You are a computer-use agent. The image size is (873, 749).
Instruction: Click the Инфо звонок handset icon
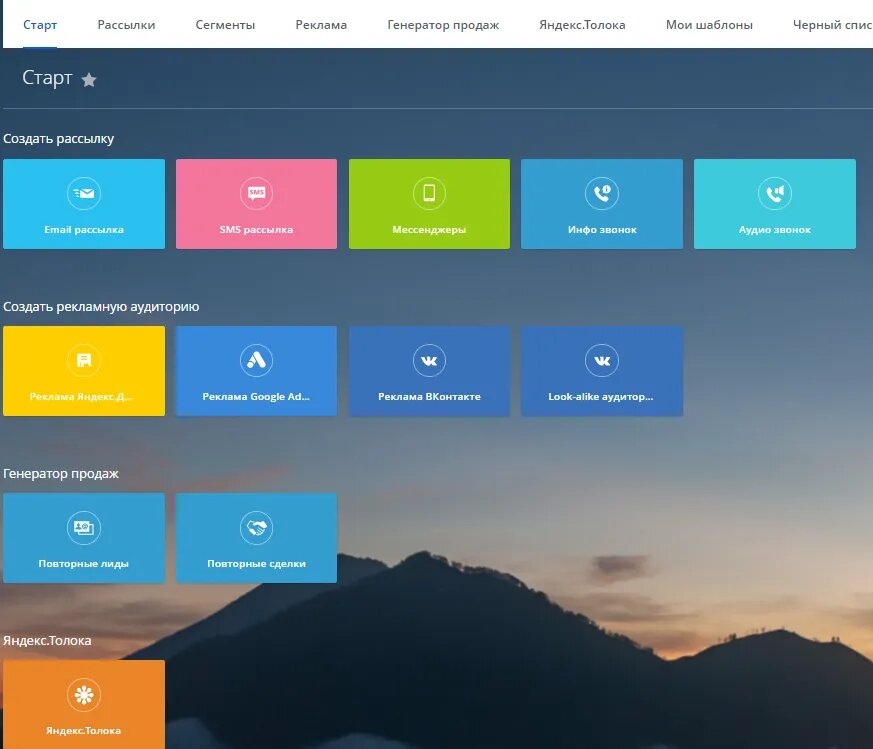click(602, 193)
